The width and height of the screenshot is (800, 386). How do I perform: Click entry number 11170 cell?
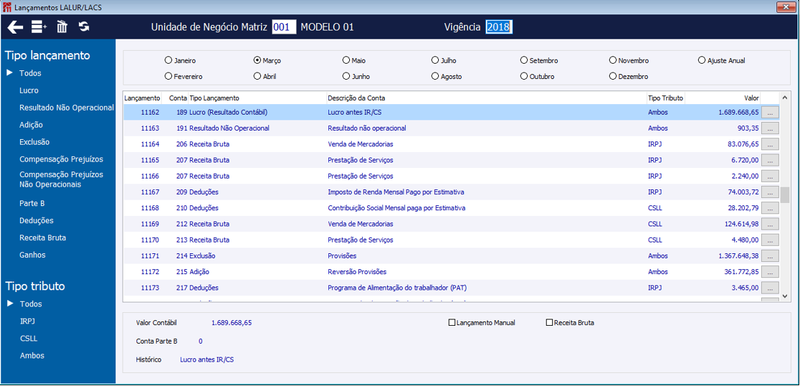pos(151,240)
